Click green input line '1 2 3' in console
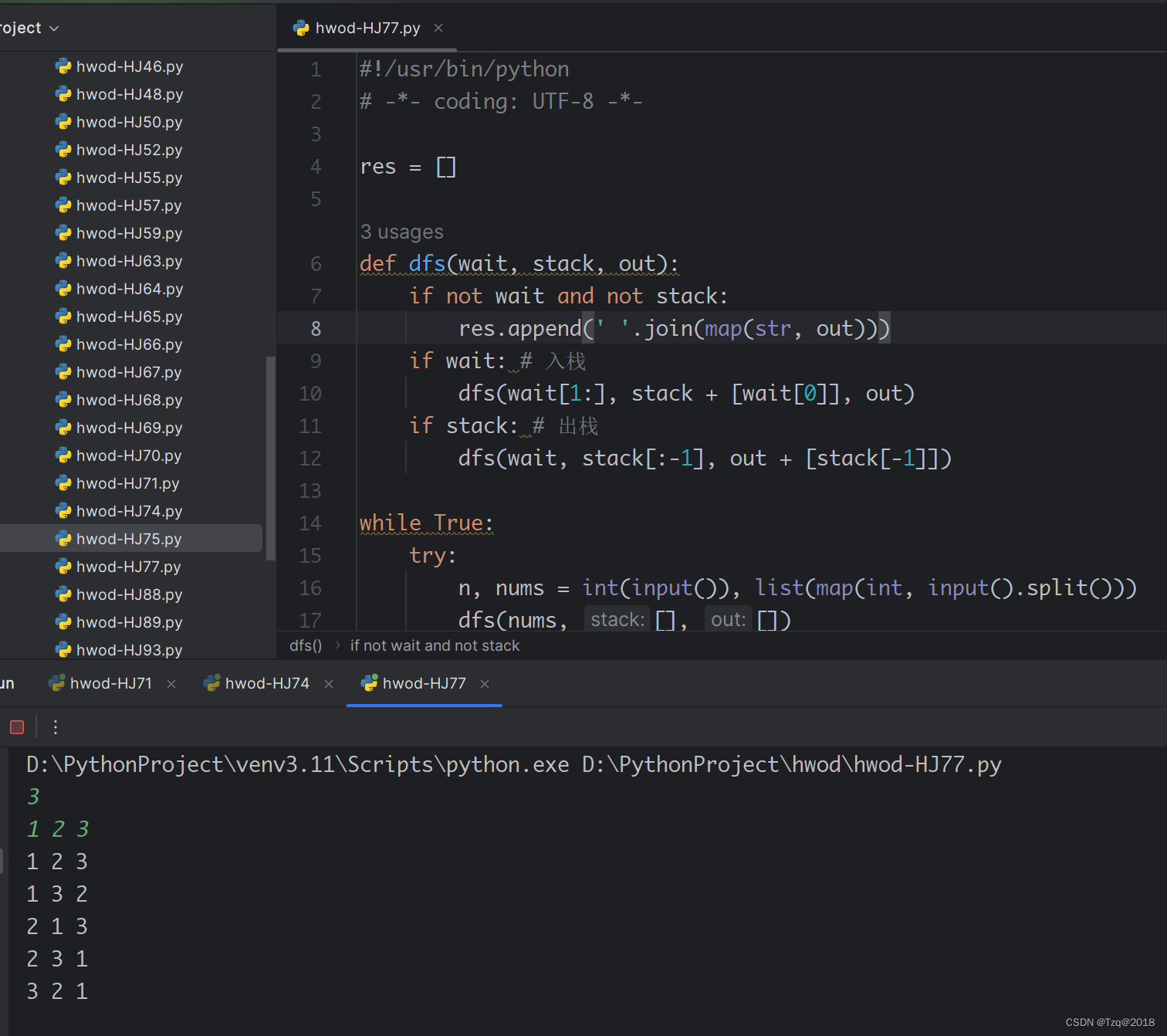The height and width of the screenshot is (1036, 1167). point(58,829)
